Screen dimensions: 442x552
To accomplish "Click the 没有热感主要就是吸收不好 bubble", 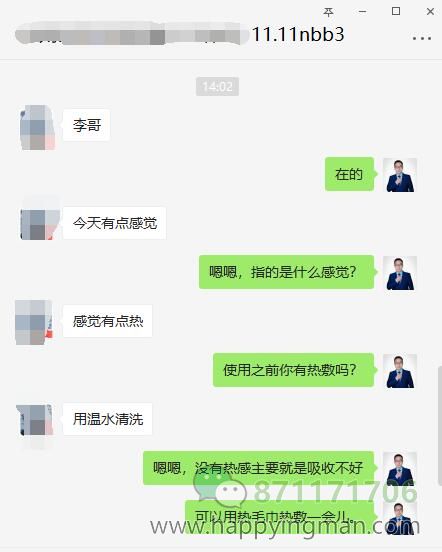I will tap(258, 468).
